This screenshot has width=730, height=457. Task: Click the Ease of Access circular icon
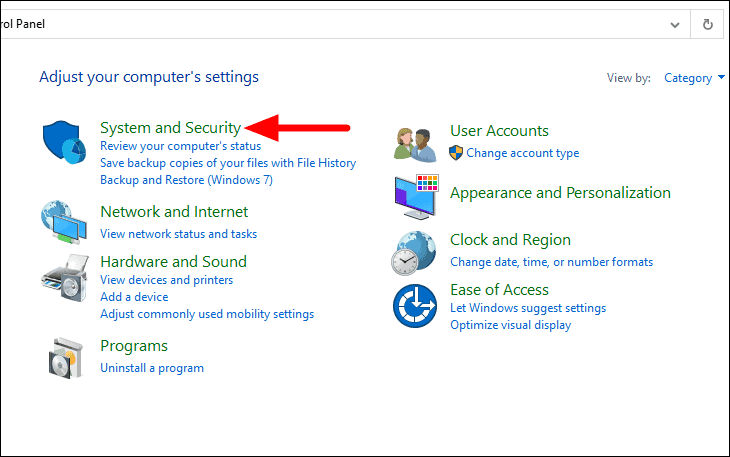tap(415, 306)
